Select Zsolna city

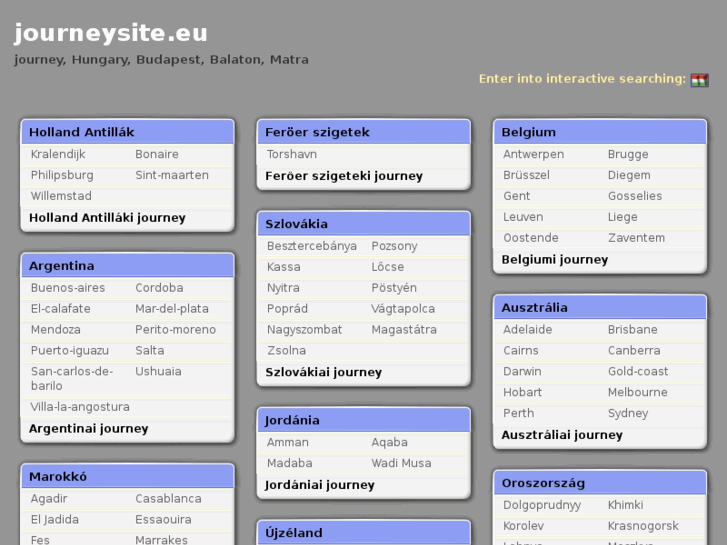[287, 350]
